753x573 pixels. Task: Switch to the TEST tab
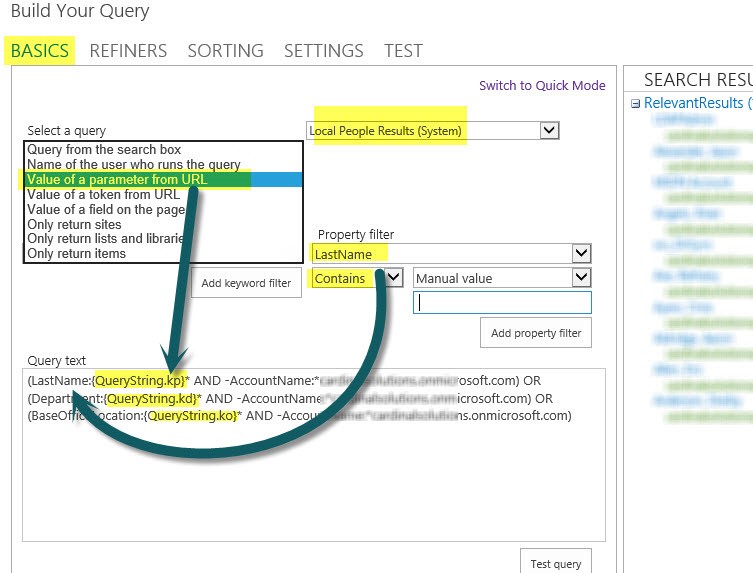403,50
